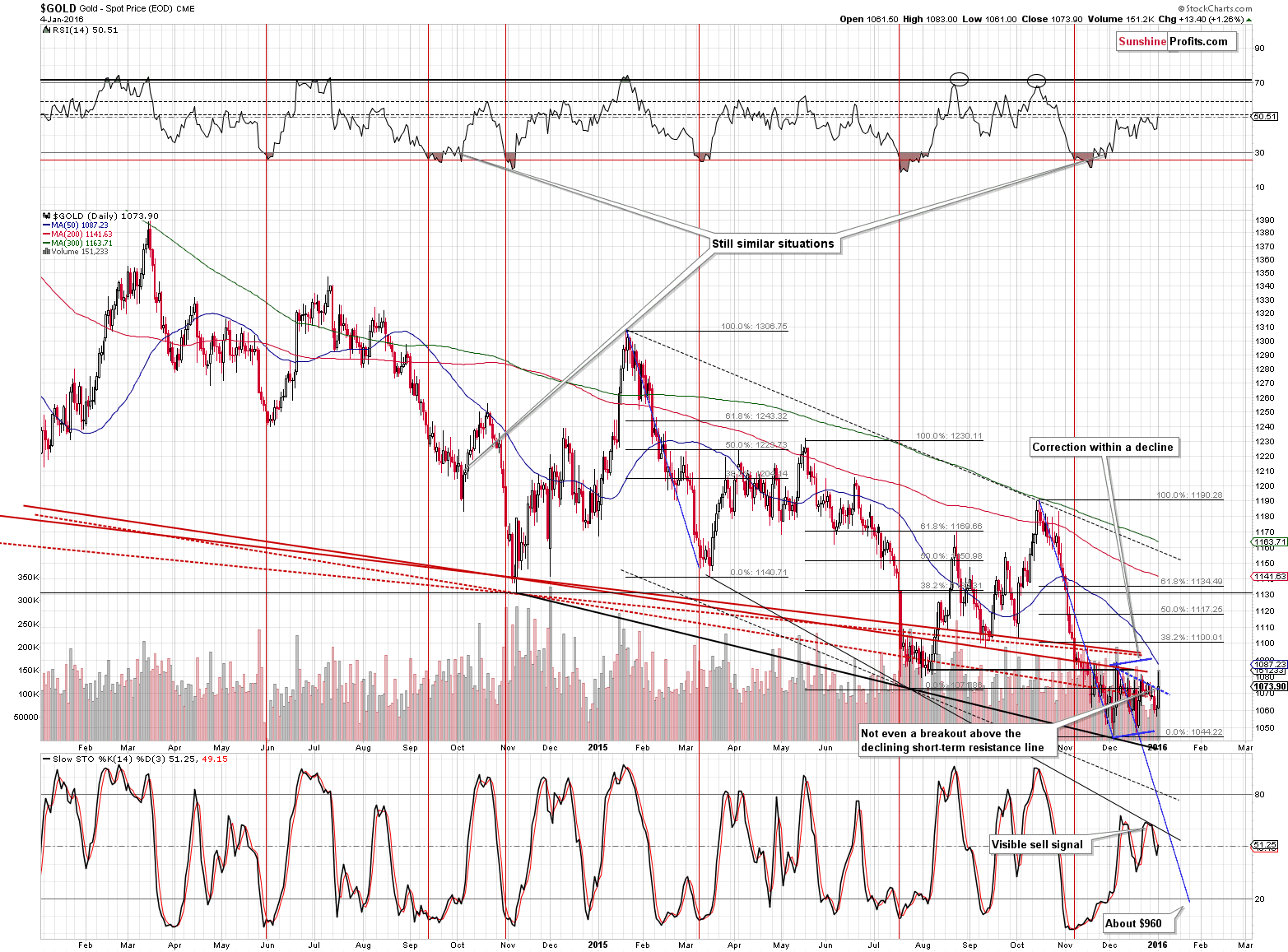
Task: Select the 'Correction within a decline' annotation
Action: click(x=1103, y=447)
